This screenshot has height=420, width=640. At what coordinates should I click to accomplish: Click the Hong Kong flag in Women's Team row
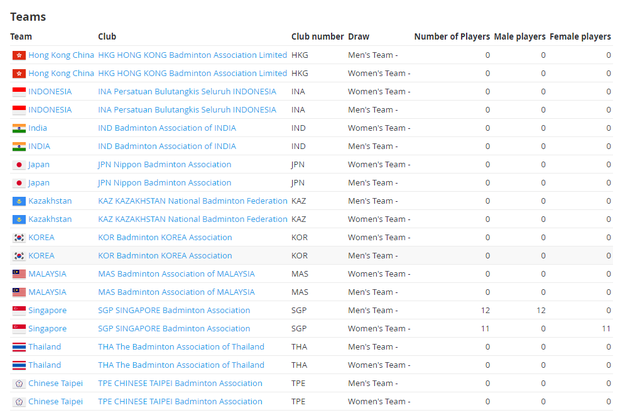click(x=19, y=73)
